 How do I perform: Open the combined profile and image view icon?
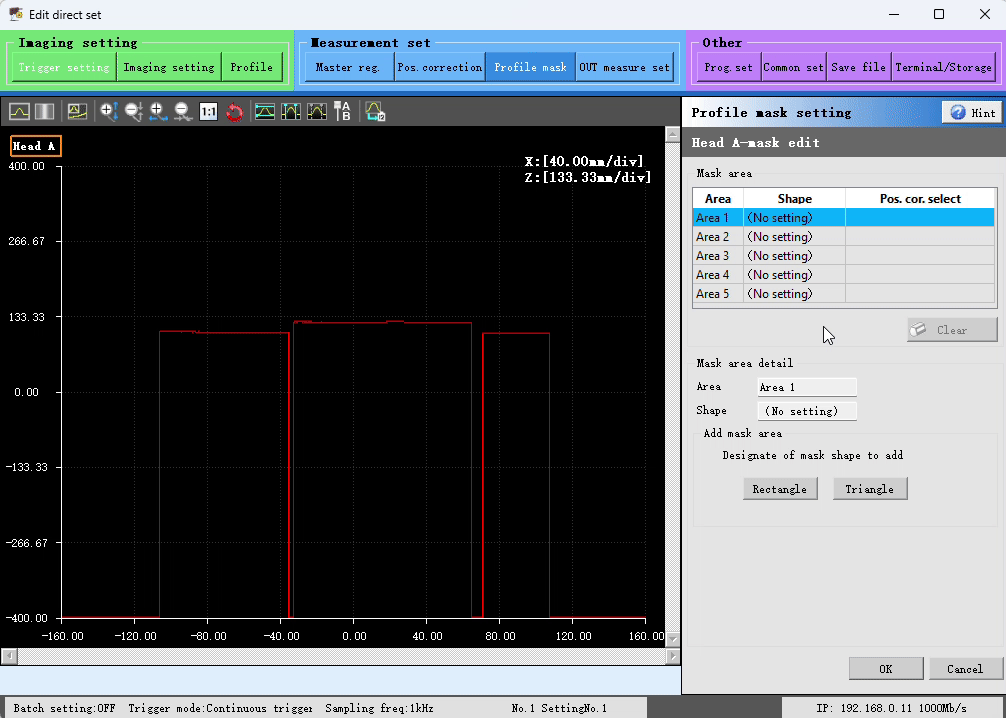click(x=77, y=112)
